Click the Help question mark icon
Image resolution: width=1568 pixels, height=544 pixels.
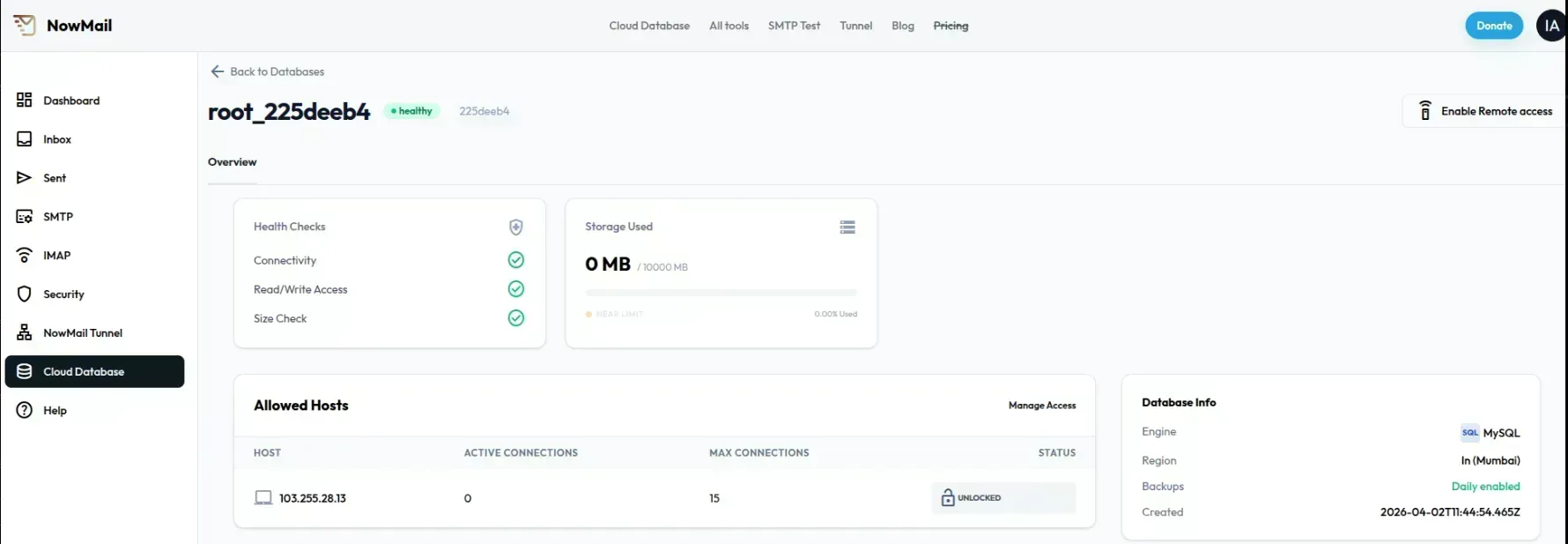click(x=25, y=411)
